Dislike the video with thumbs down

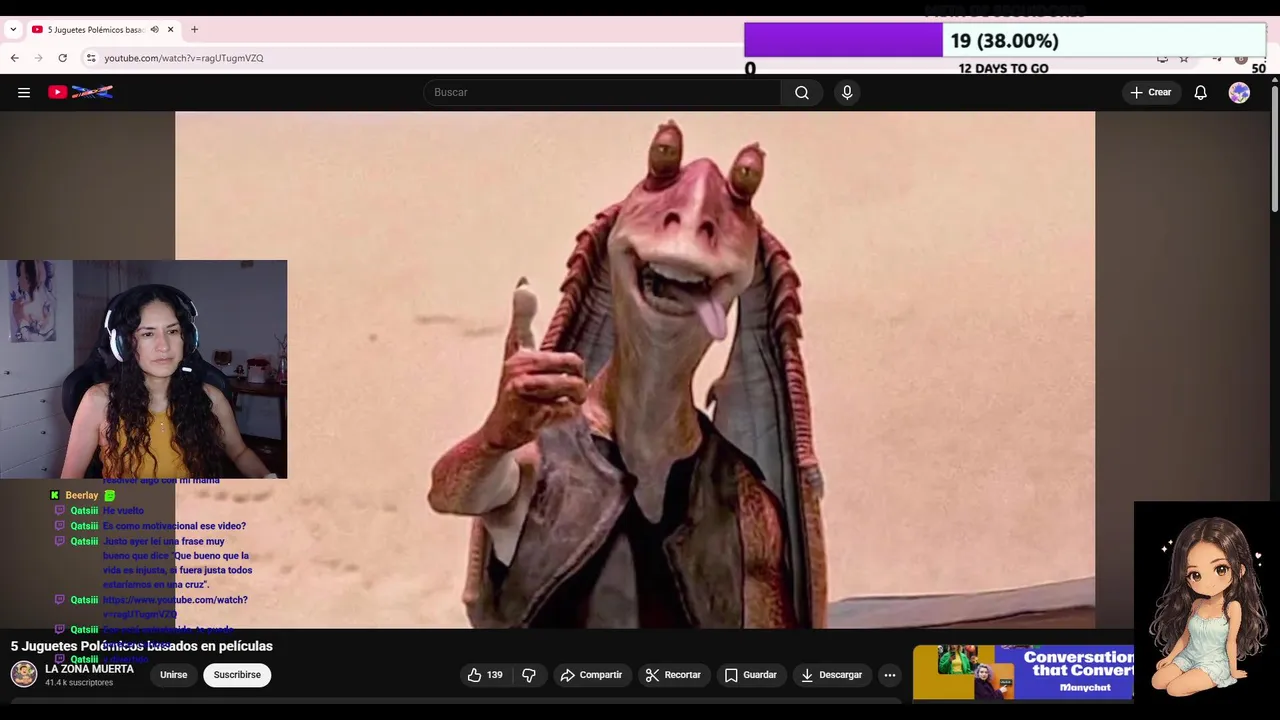529,675
